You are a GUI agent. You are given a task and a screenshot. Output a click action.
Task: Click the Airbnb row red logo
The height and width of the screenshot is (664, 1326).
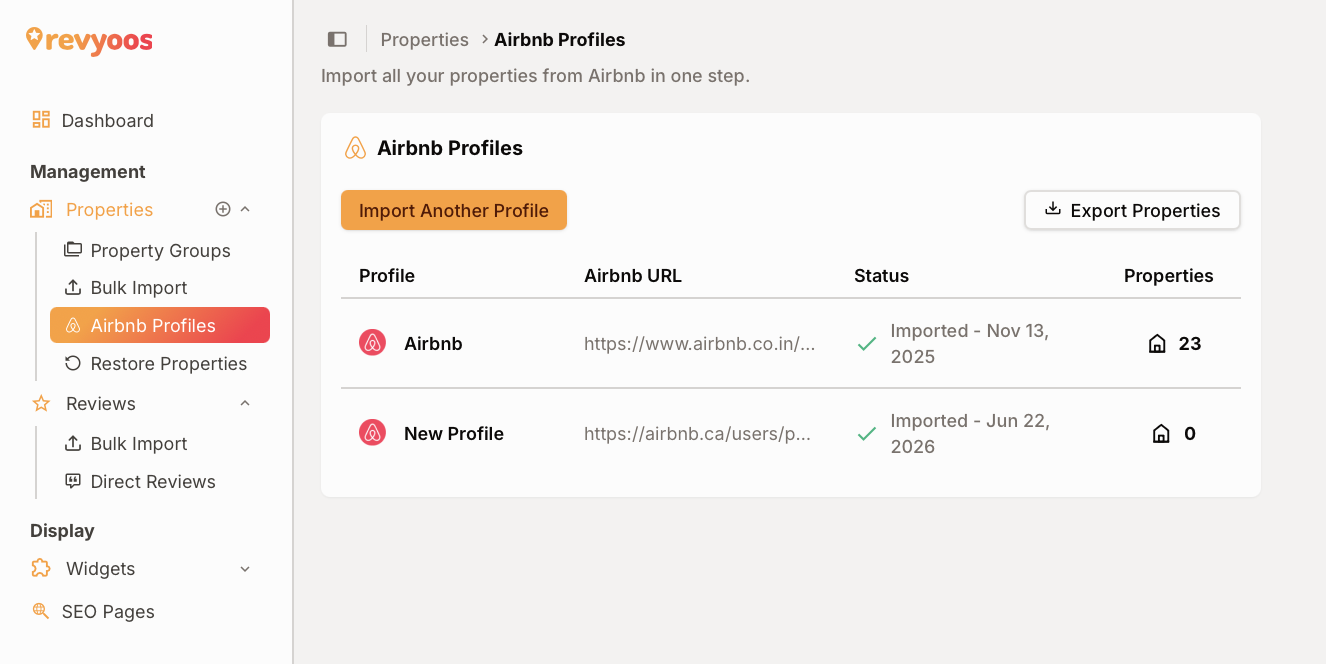[x=372, y=343]
